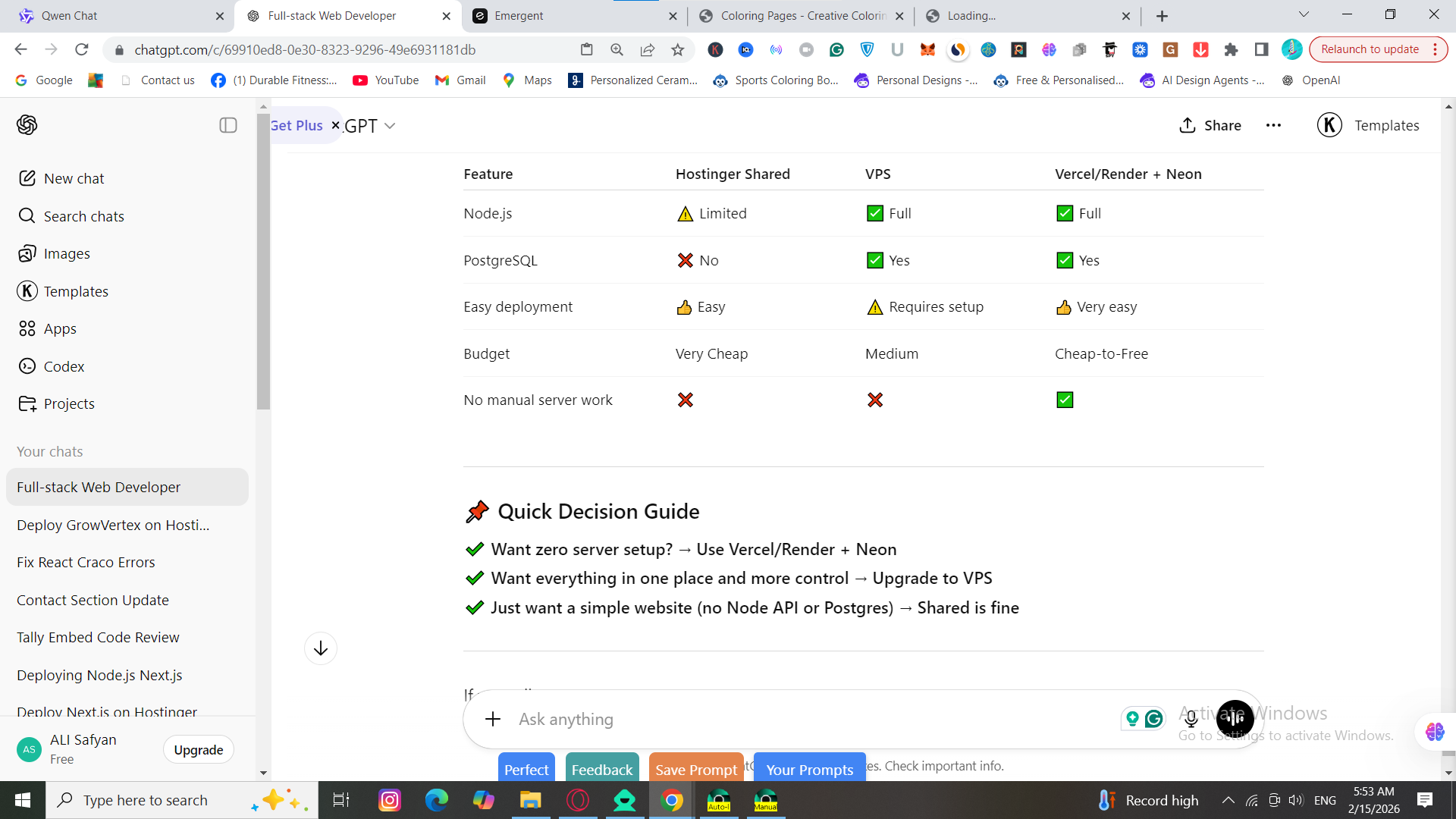The width and height of the screenshot is (1456, 819).
Task: Click the Share button at top
Action: tap(1210, 125)
